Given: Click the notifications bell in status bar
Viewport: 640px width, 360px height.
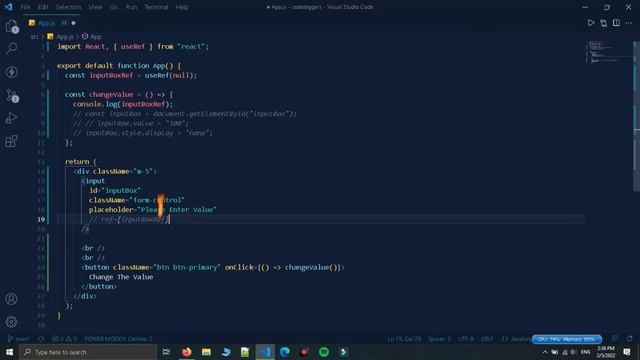Looking at the screenshot, I should (629, 339).
